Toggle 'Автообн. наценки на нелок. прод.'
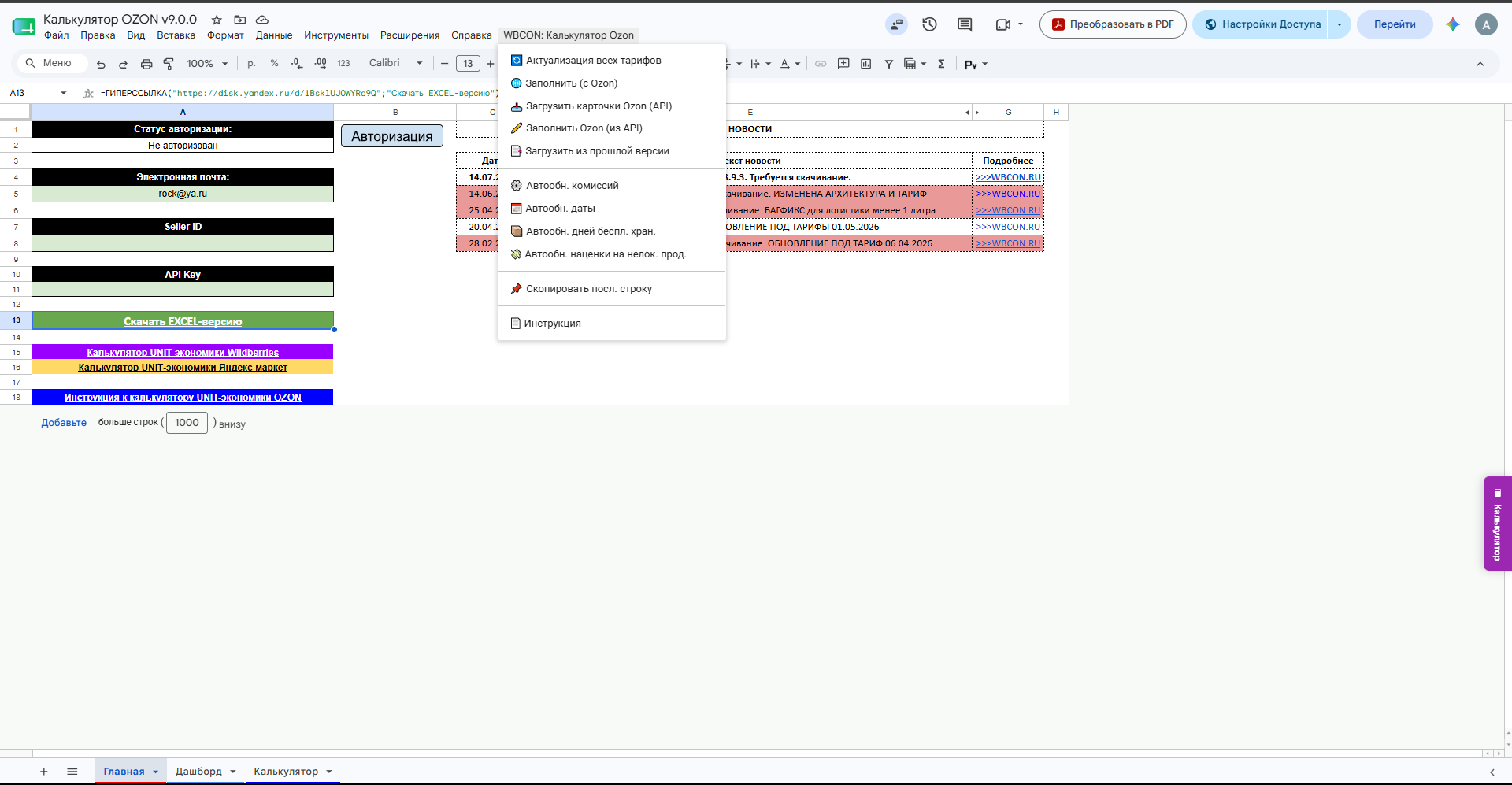 [x=611, y=254]
